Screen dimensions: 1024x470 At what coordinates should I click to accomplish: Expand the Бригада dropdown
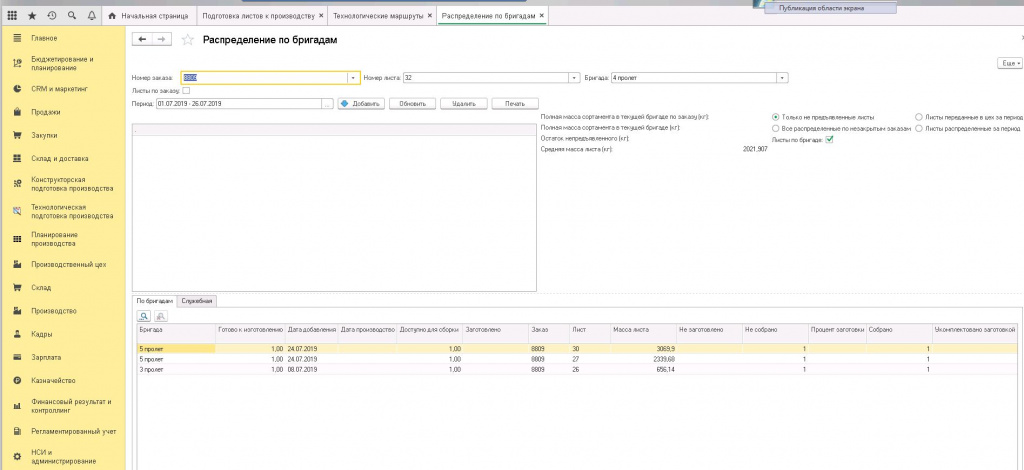782,78
